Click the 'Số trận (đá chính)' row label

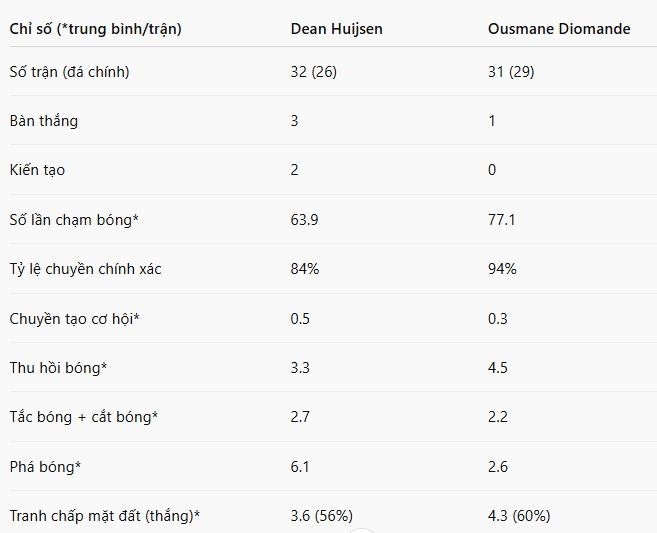tap(70, 72)
